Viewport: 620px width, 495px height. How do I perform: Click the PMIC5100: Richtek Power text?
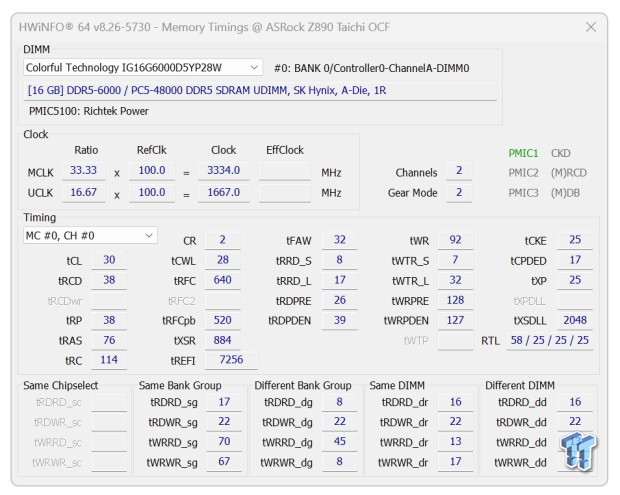coord(89,111)
